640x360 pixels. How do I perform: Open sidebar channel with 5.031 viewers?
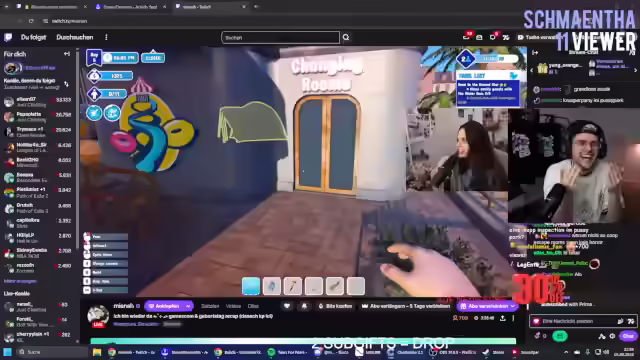pyautogui.click(x=38, y=177)
